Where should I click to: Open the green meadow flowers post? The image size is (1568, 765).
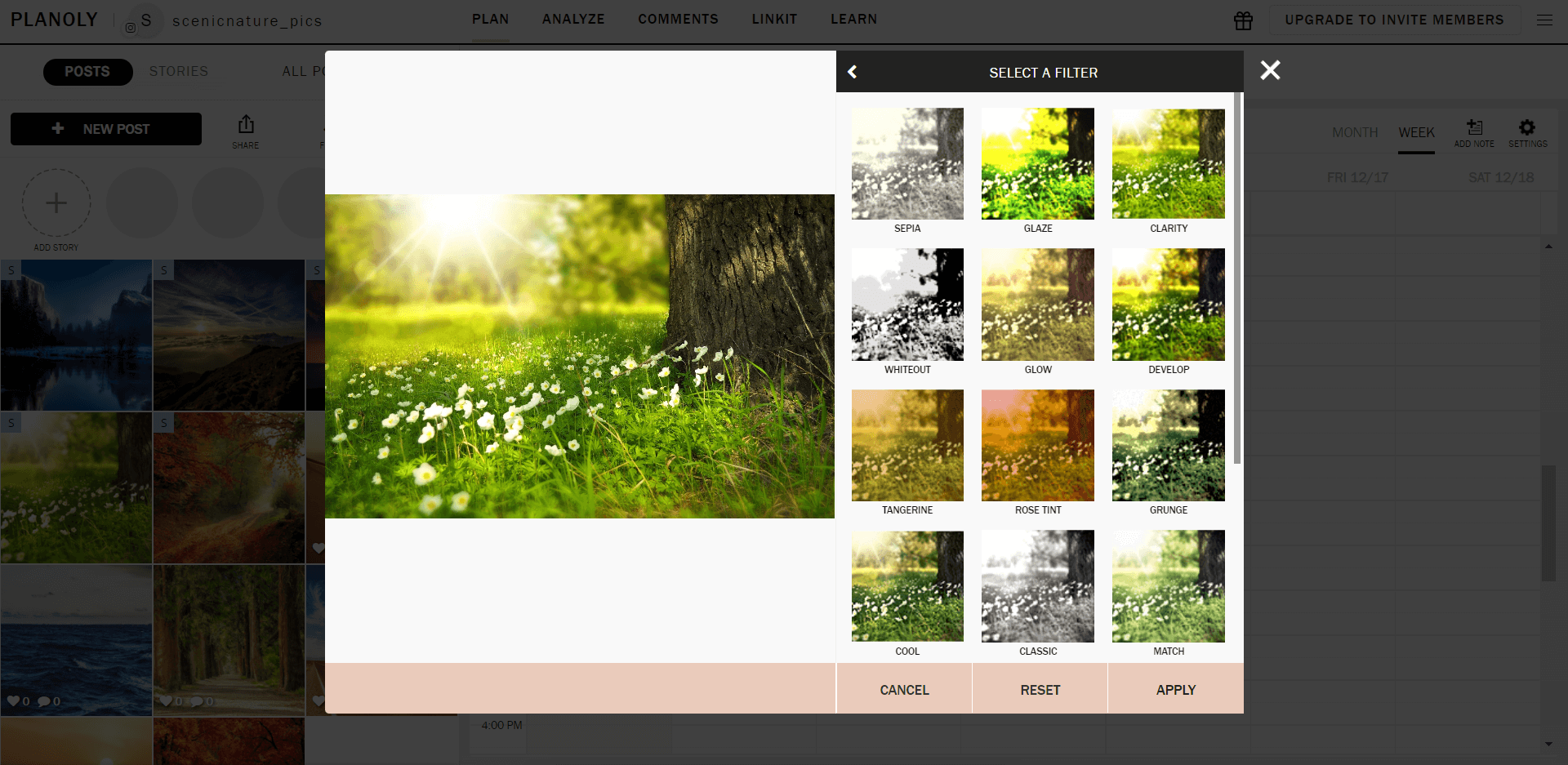[x=76, y=487]
